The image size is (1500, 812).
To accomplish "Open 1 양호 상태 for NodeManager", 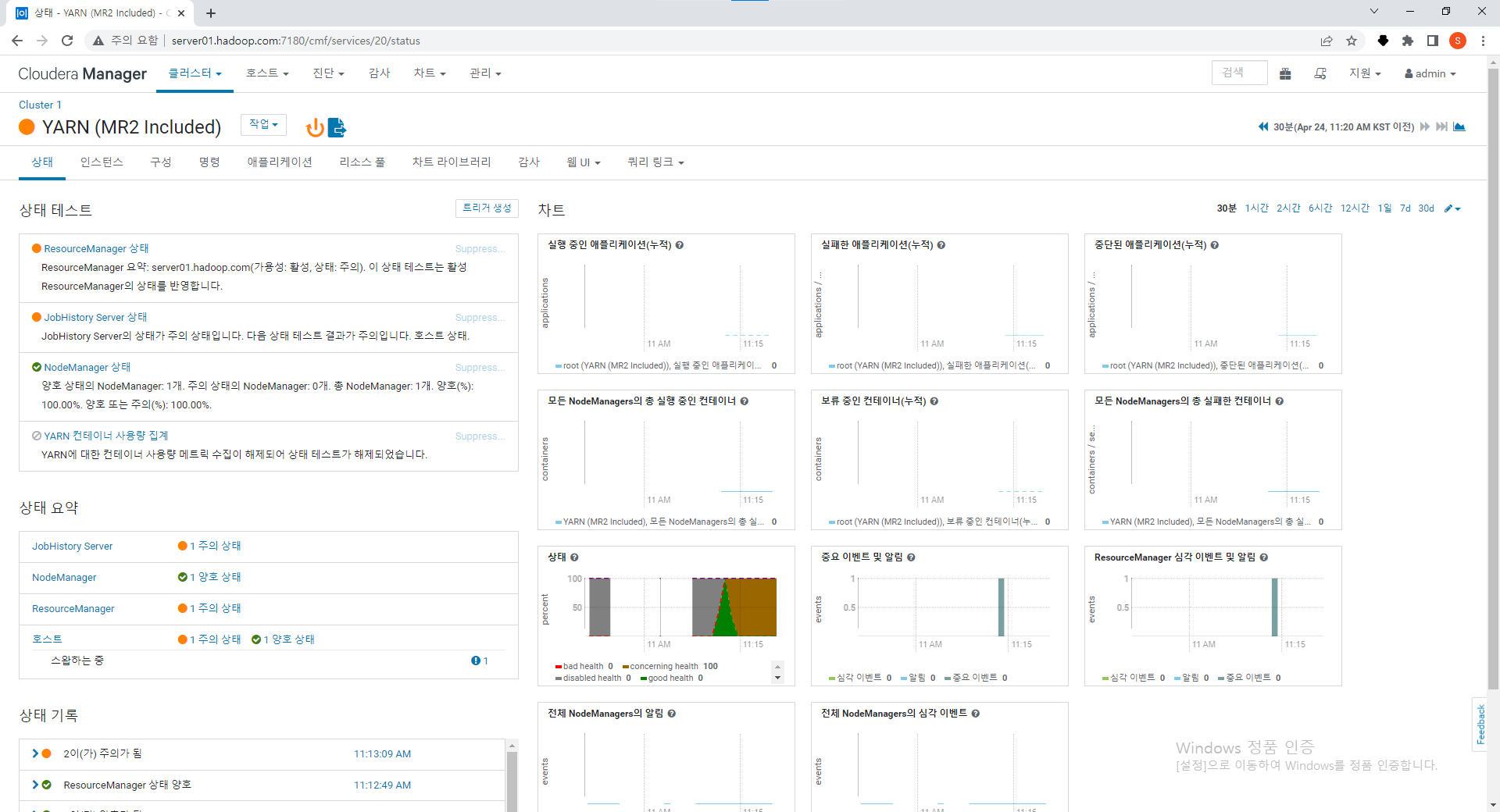I will click(216, 577).
